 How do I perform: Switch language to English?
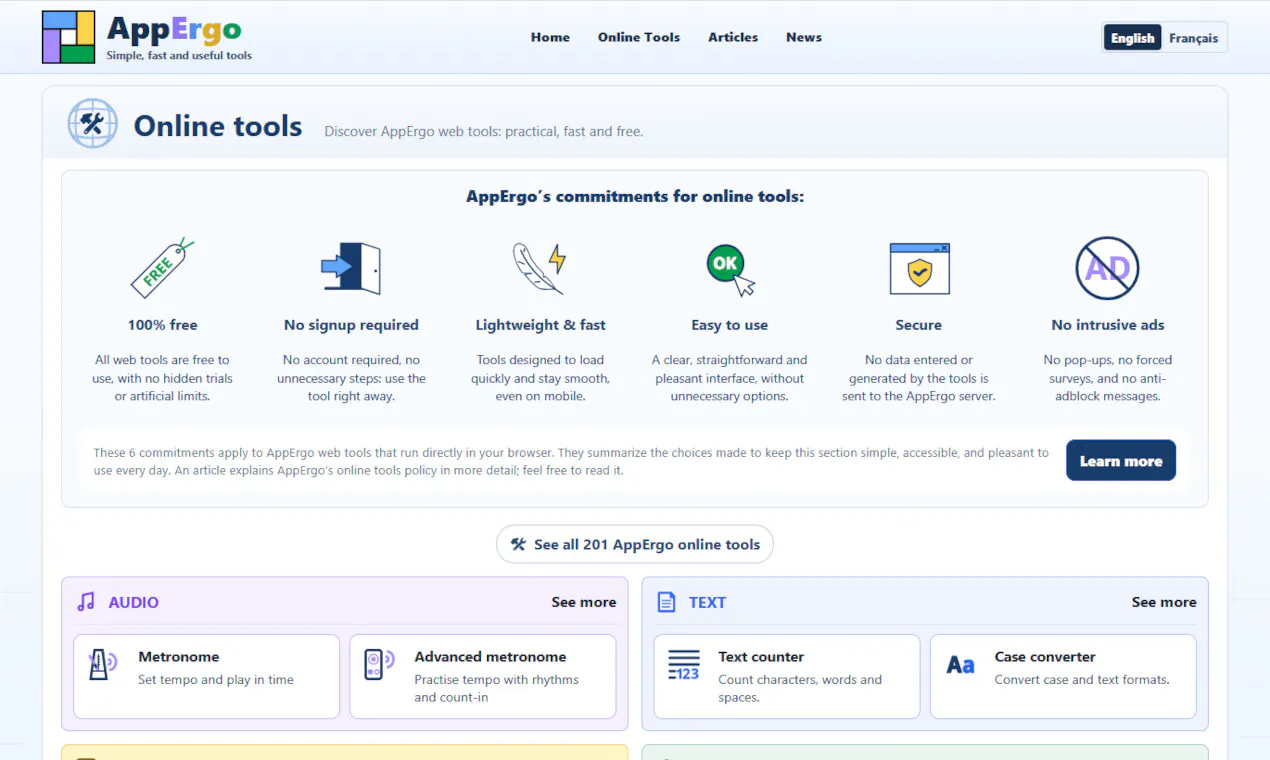1132,38
